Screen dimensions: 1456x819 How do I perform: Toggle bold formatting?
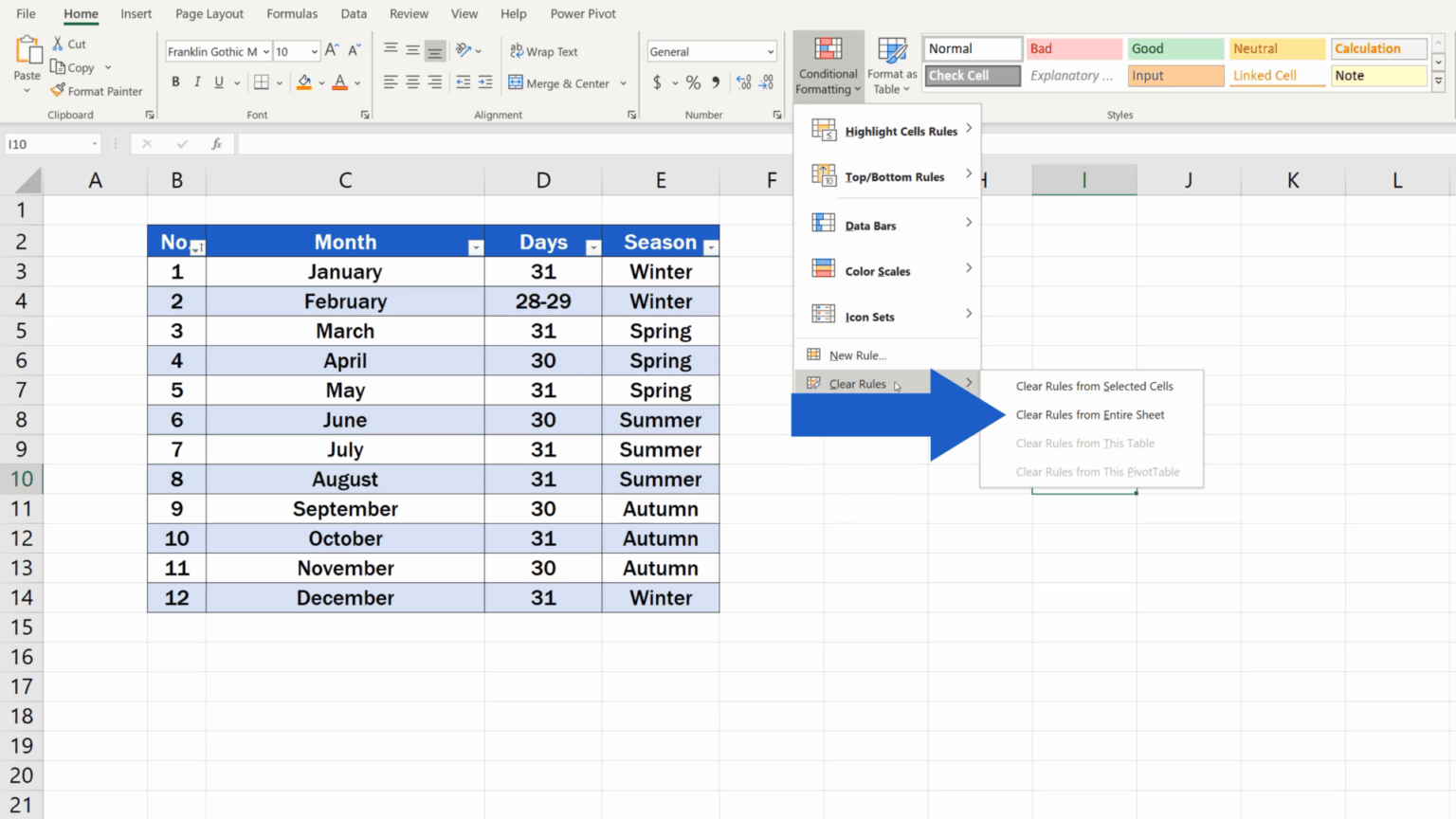click(174, 82)
